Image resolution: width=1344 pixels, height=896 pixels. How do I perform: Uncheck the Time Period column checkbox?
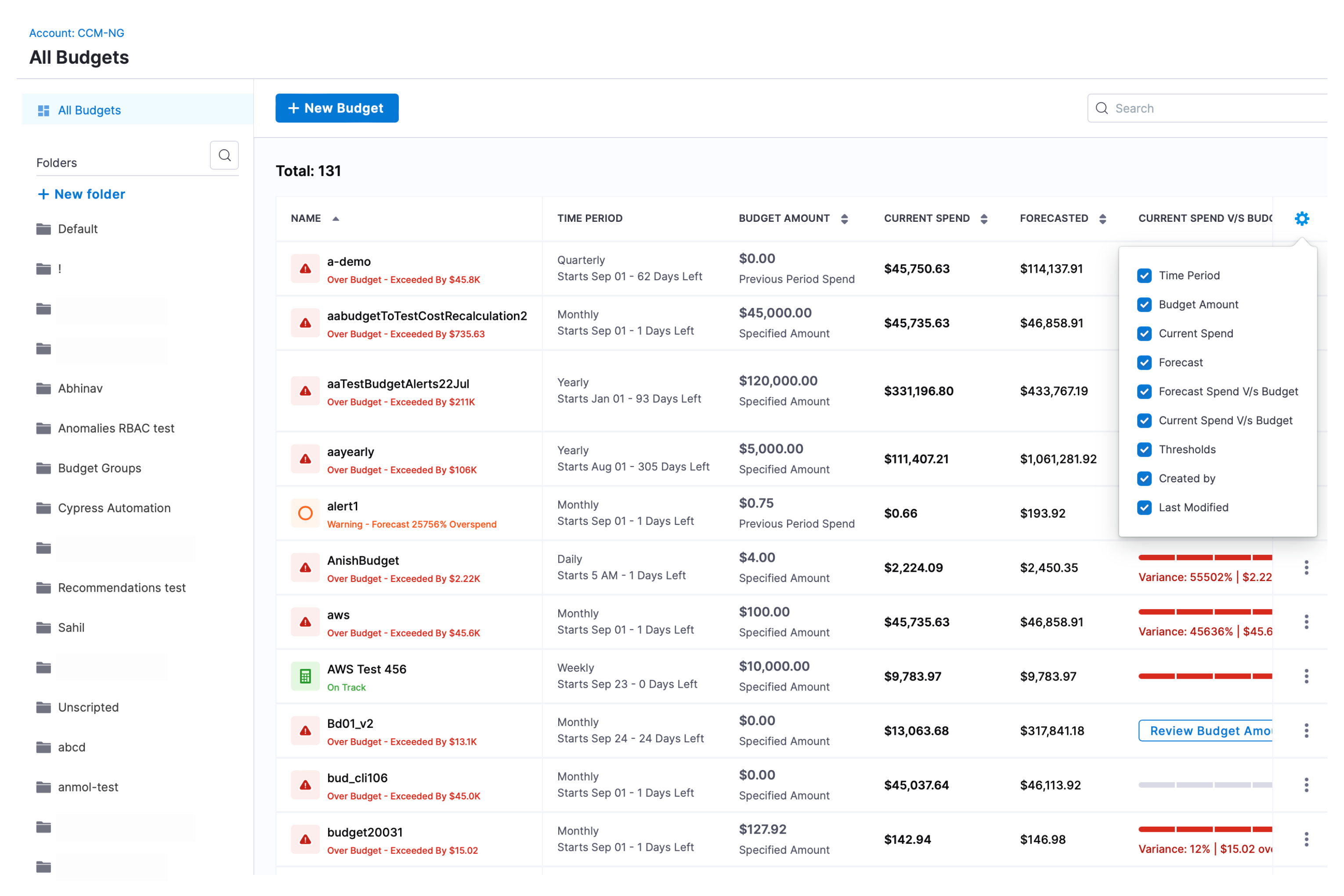1144,275
